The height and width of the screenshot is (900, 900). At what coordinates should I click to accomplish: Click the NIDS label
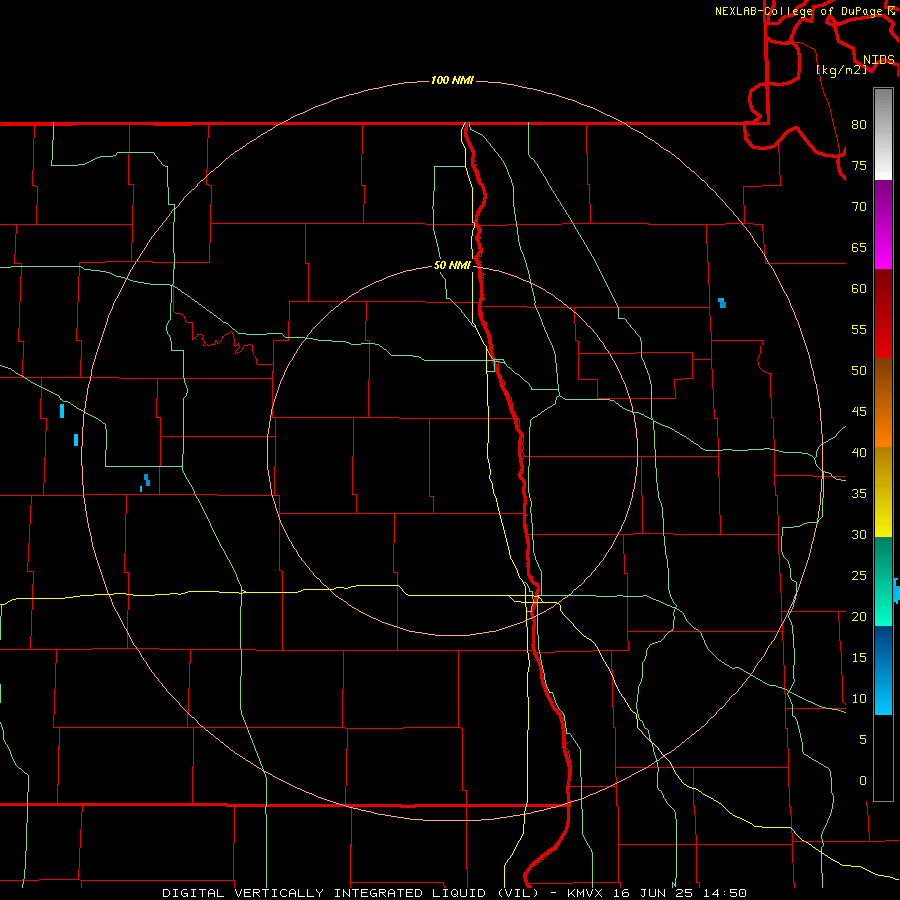point(878,59)
